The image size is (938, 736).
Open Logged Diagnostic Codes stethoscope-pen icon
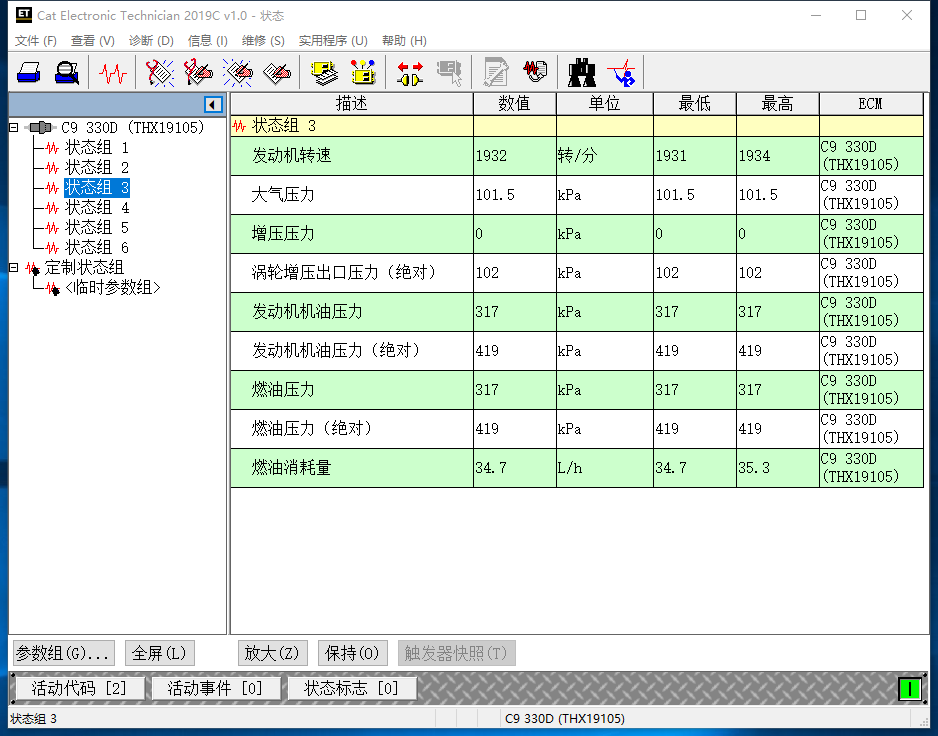(199, 73)
